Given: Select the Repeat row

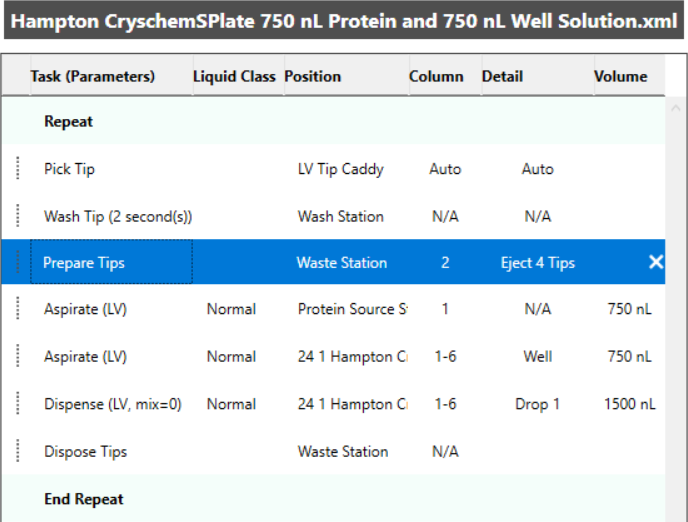Looking at the screenshot, I should coord(69,122).
